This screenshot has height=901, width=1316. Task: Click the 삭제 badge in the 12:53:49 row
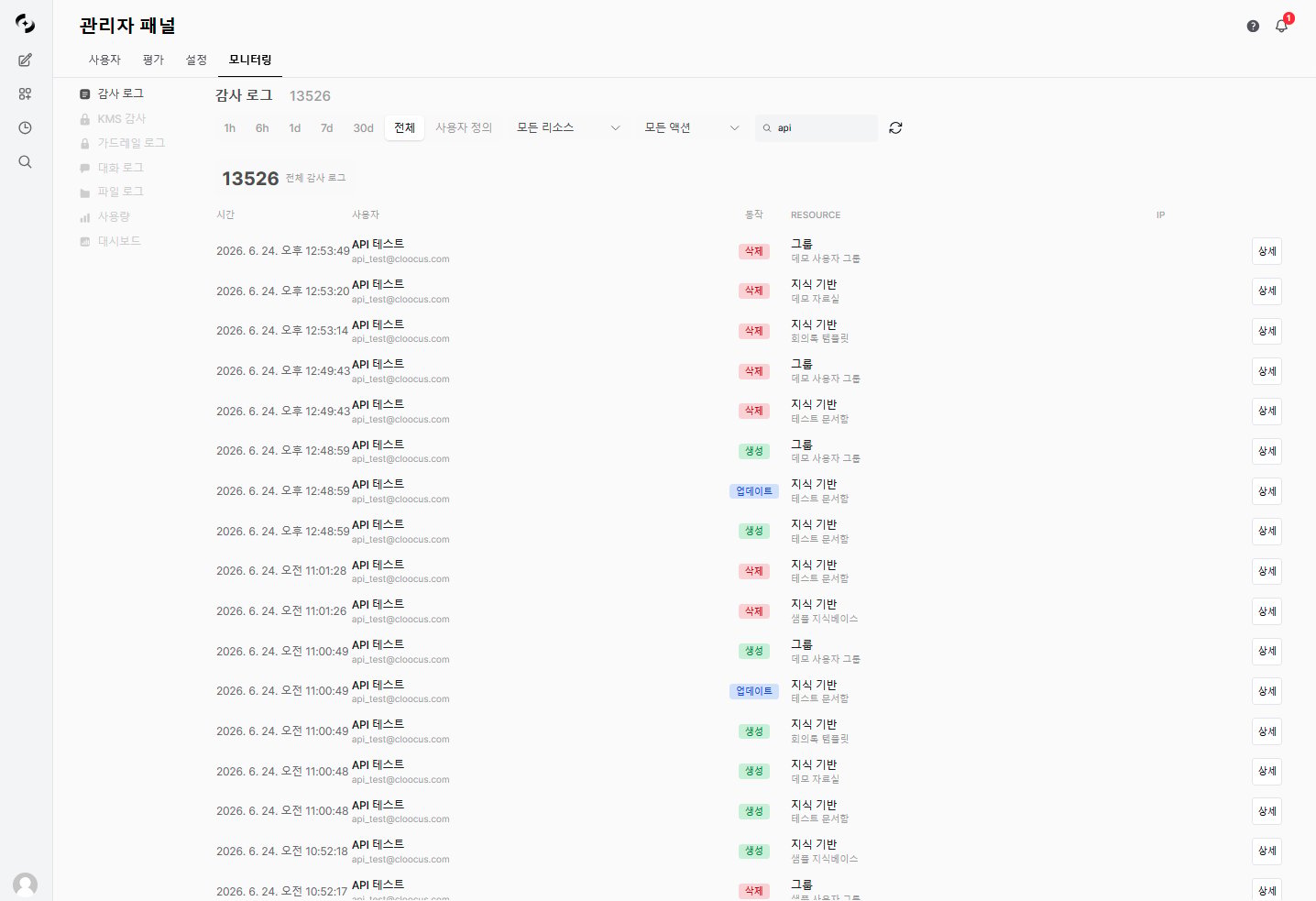coord(754,251)
